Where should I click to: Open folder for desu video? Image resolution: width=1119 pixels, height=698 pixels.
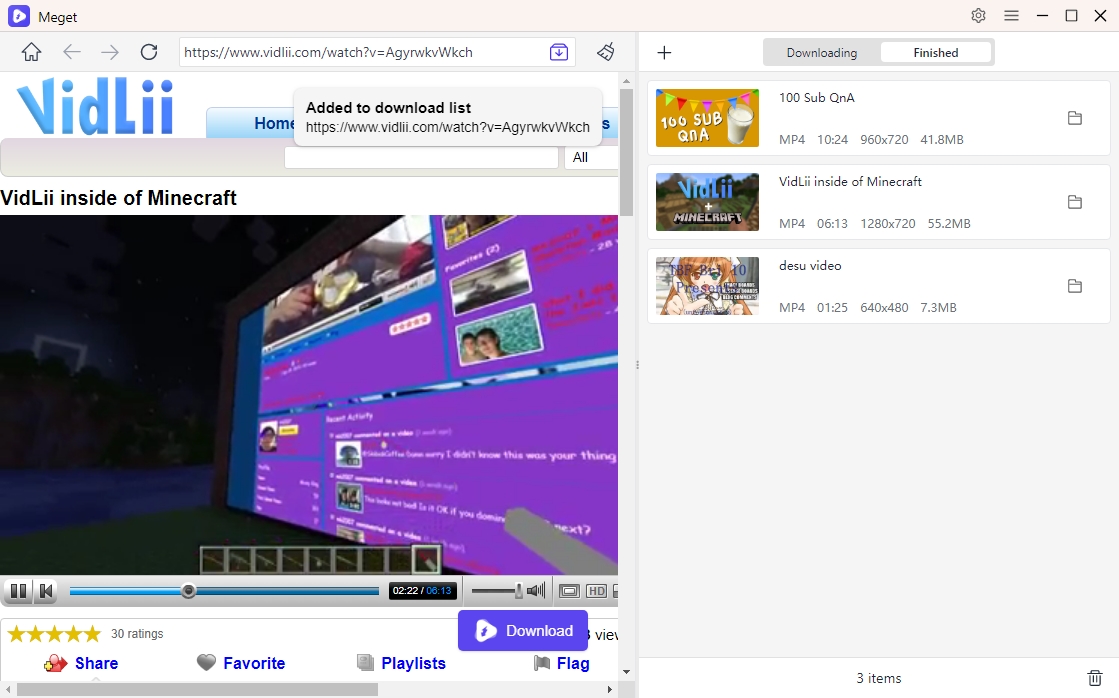pyautogui.click(x=1075, y=286)
